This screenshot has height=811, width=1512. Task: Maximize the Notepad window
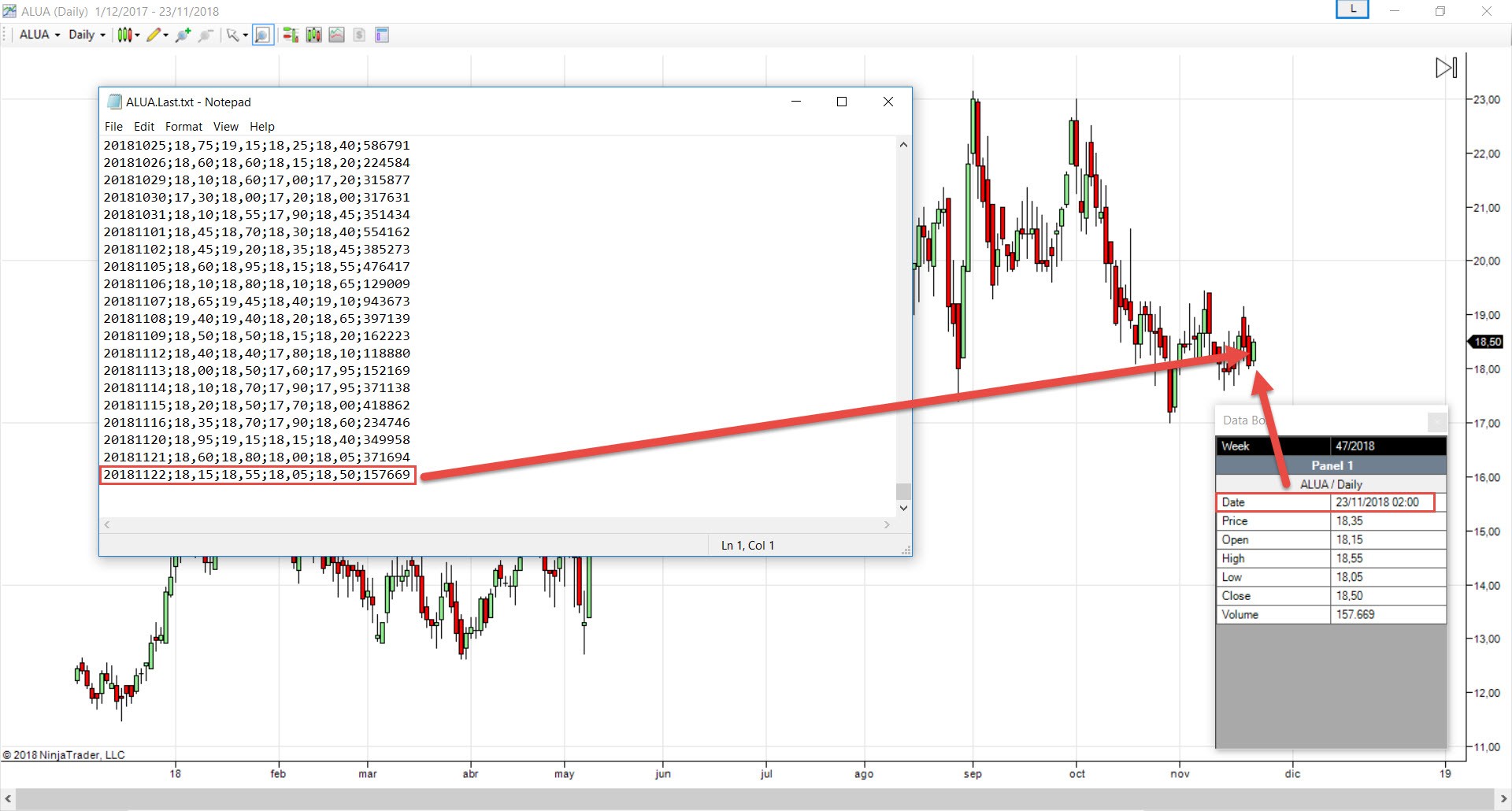pos(841,102)
